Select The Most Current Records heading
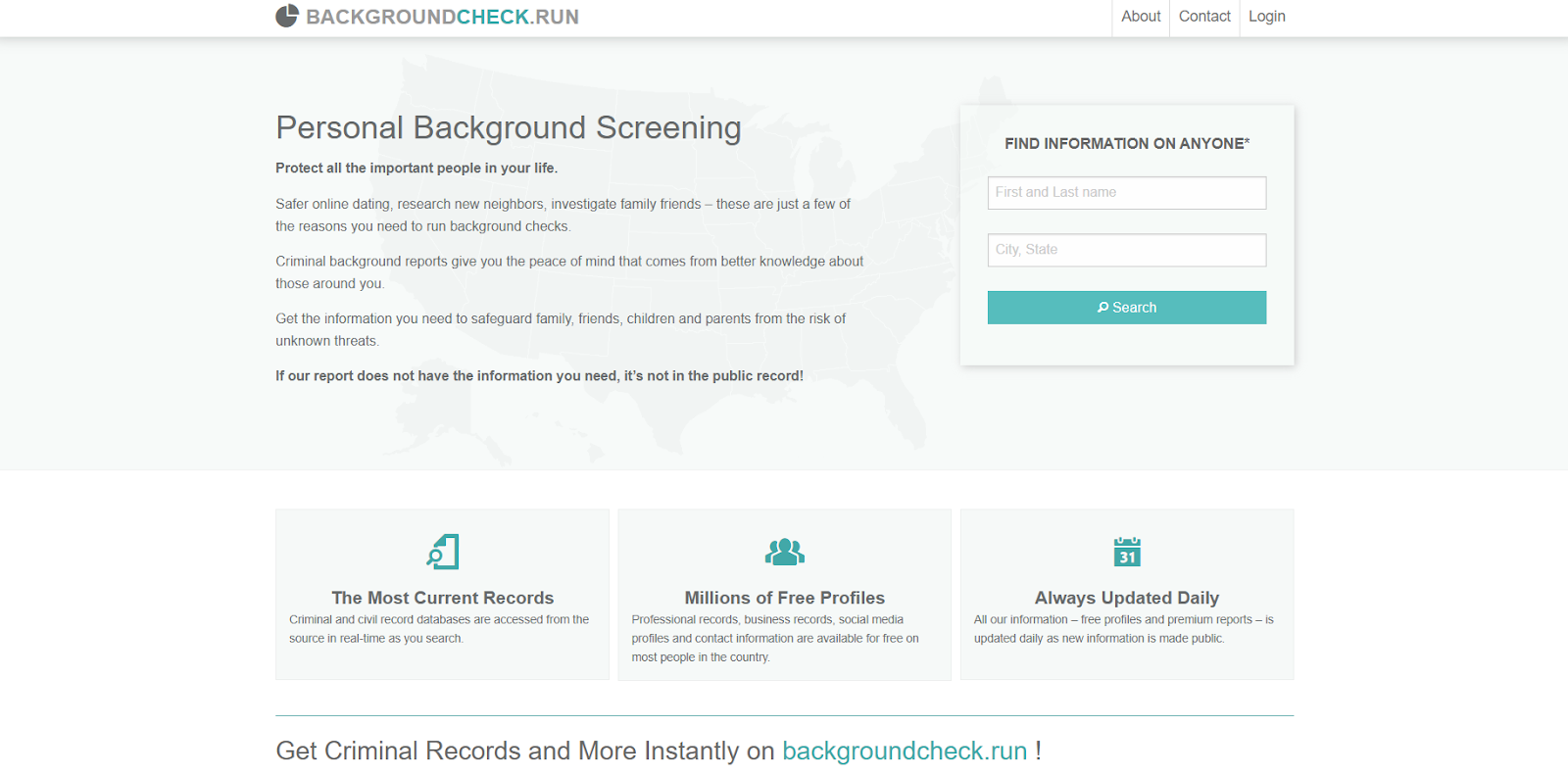 (x=442, y=598)
